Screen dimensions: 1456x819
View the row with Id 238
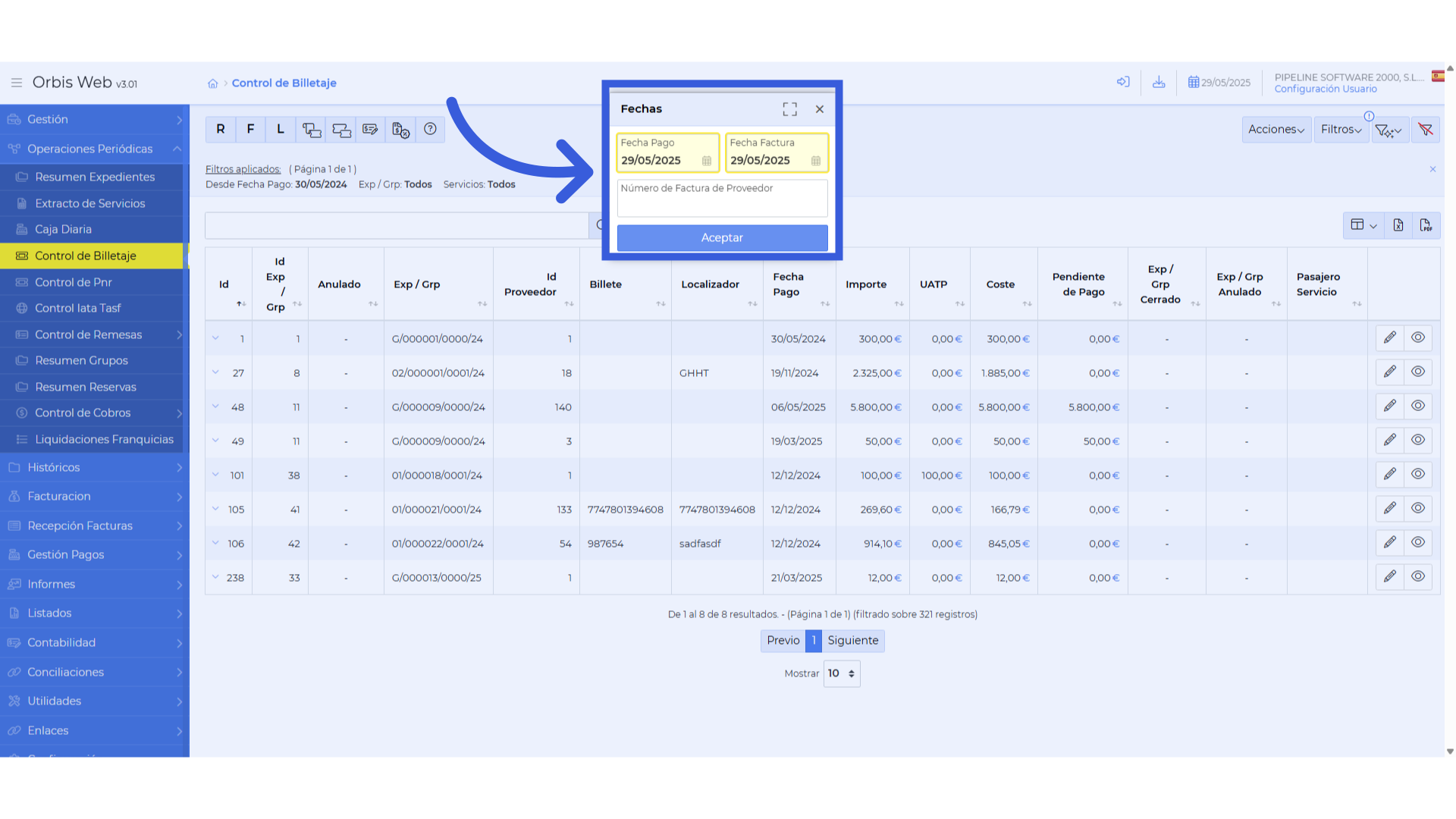1417,577
